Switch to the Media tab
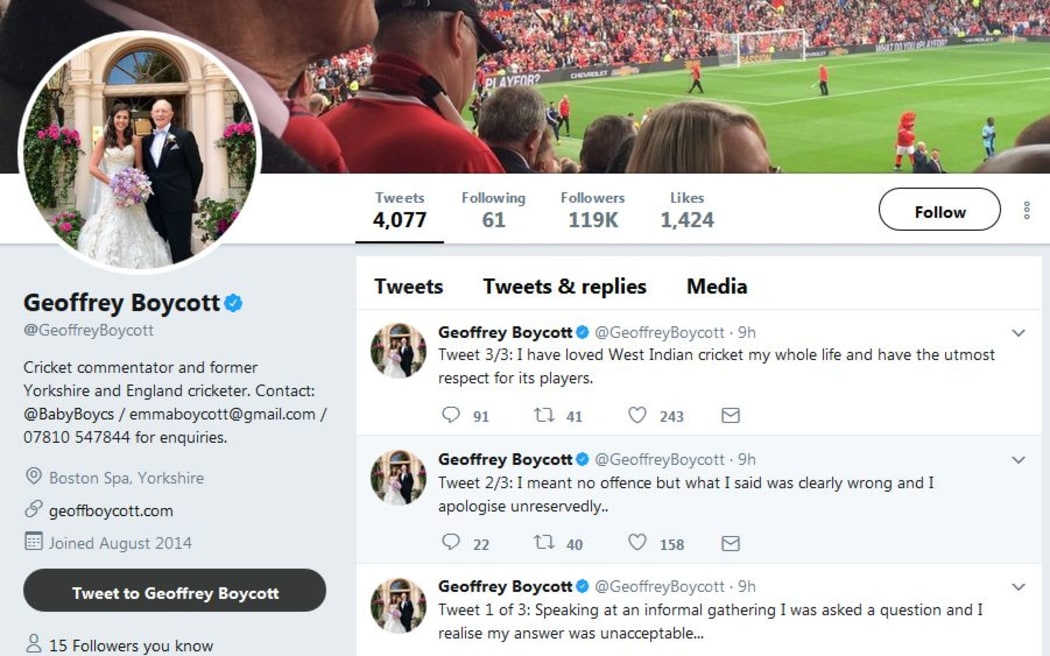Screen dimensions: 1050x656 pos(716,286)
